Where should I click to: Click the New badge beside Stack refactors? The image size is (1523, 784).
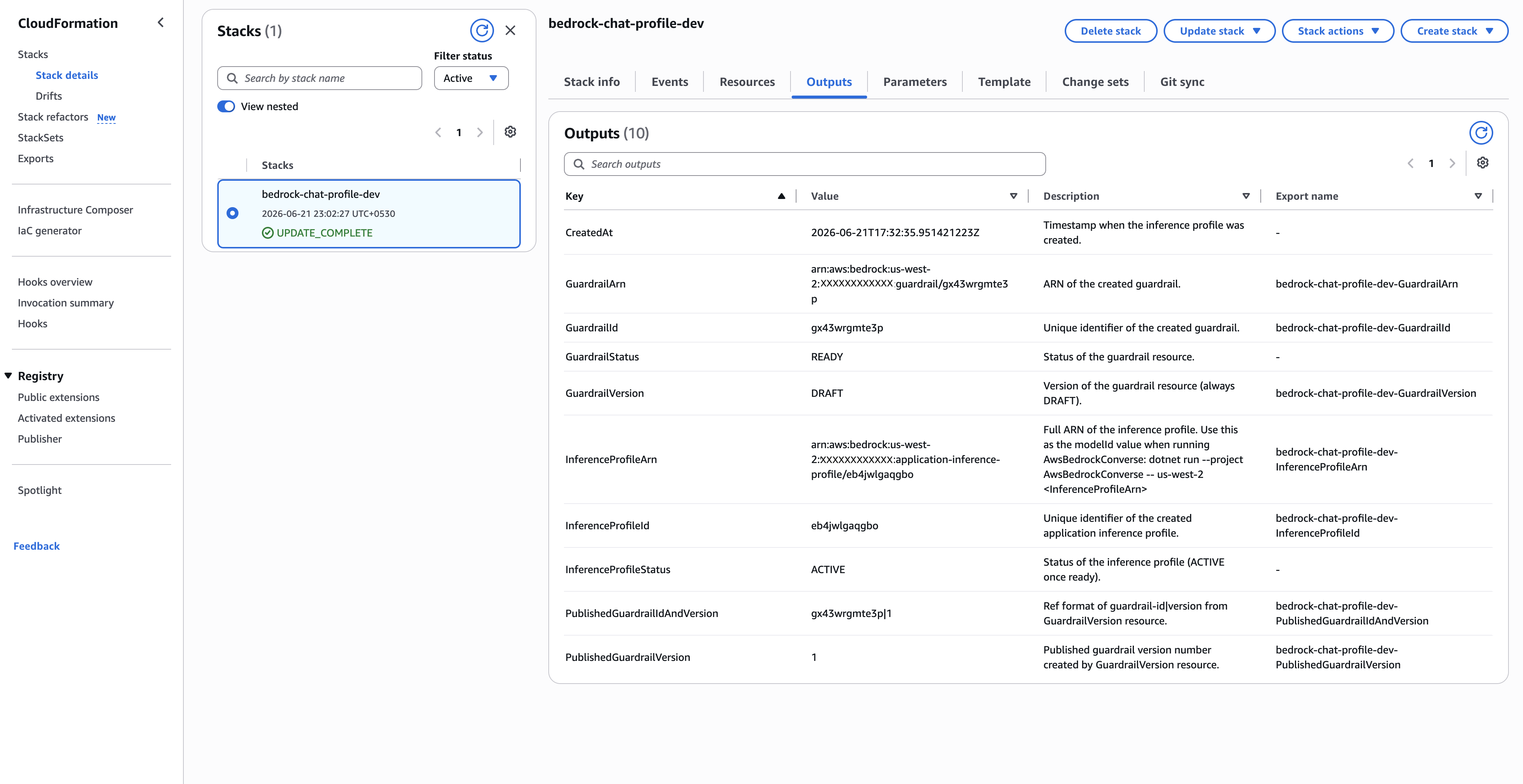click(106, 117)
